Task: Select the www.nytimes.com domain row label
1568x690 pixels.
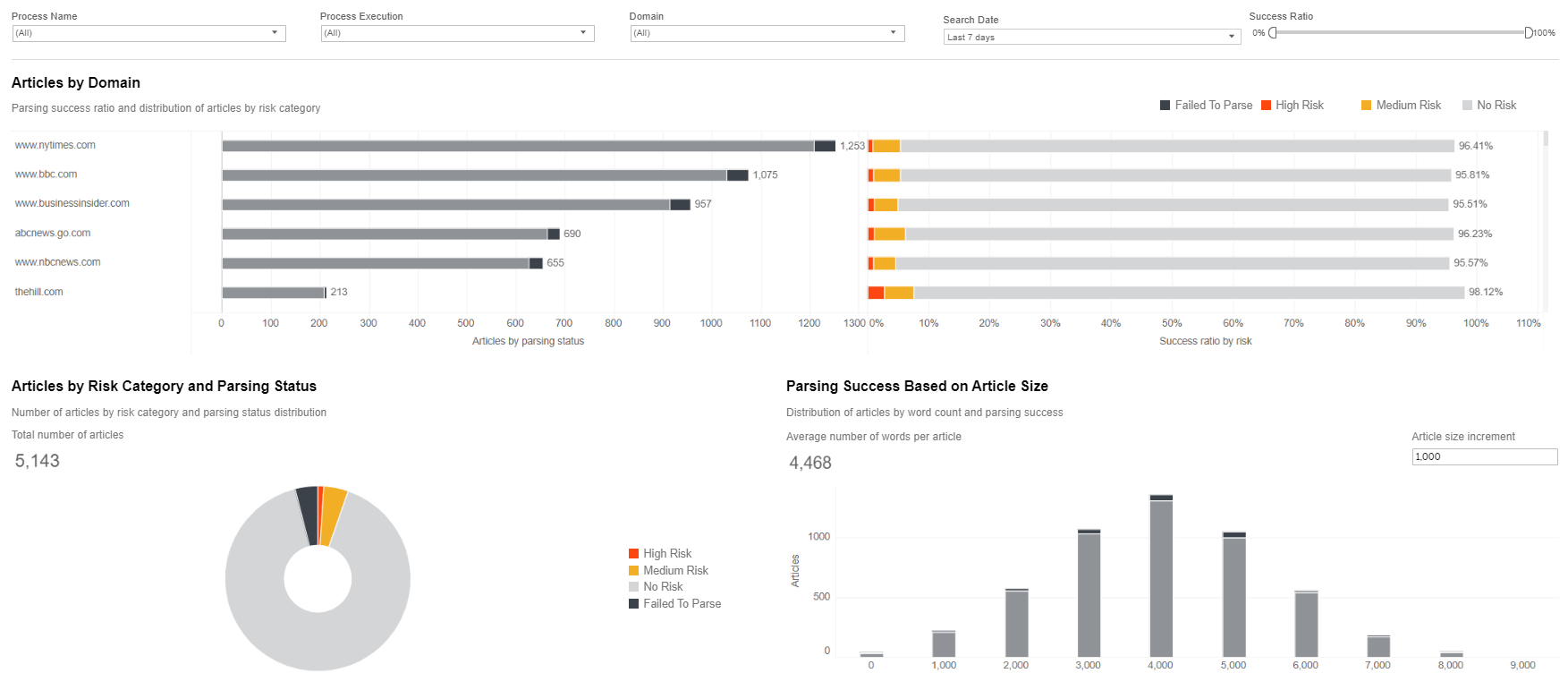Action: [55, 145]
